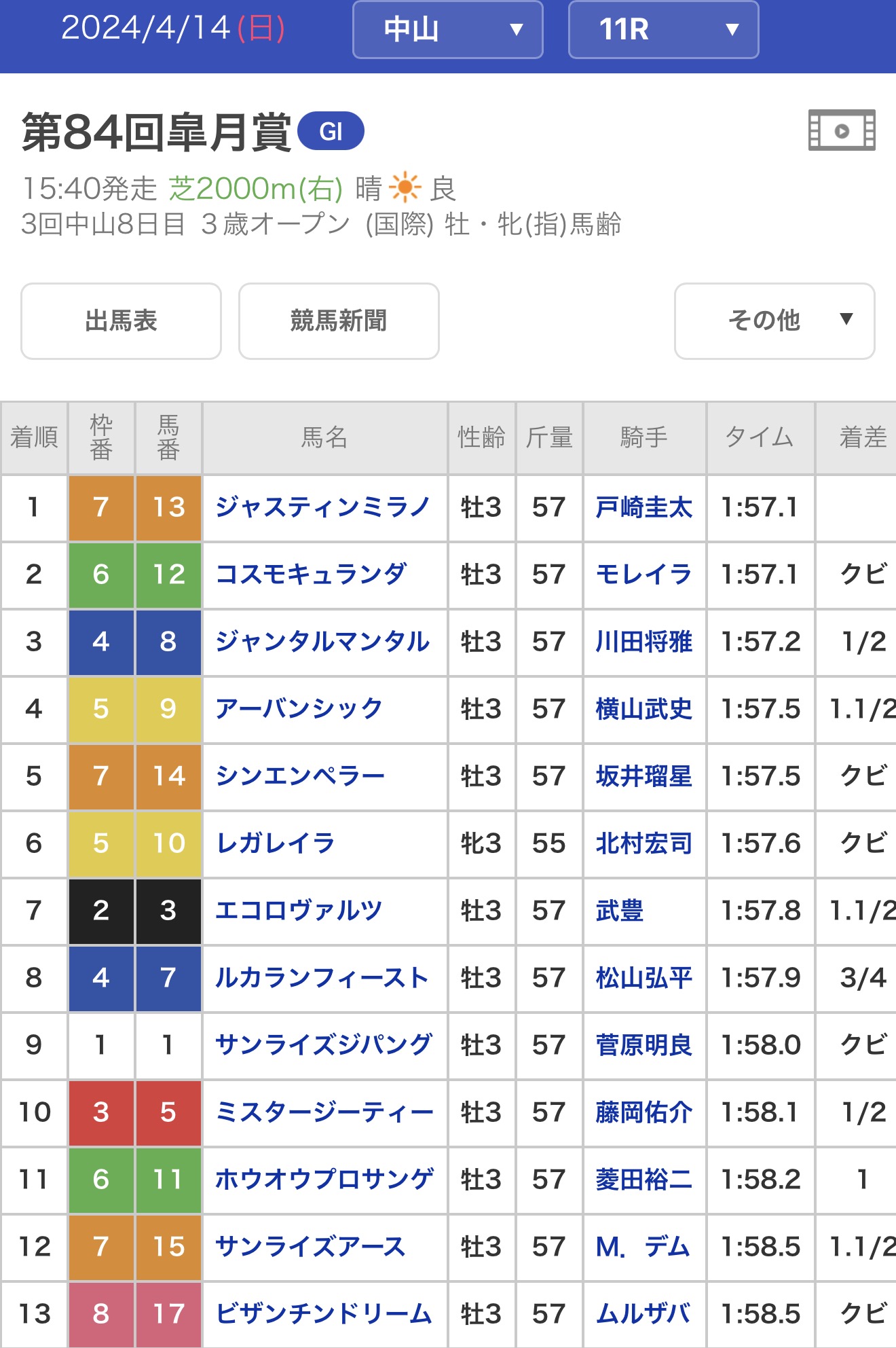Click jockey name 武豊
The image size is (896, 1348).
click(x=619, y=911)
